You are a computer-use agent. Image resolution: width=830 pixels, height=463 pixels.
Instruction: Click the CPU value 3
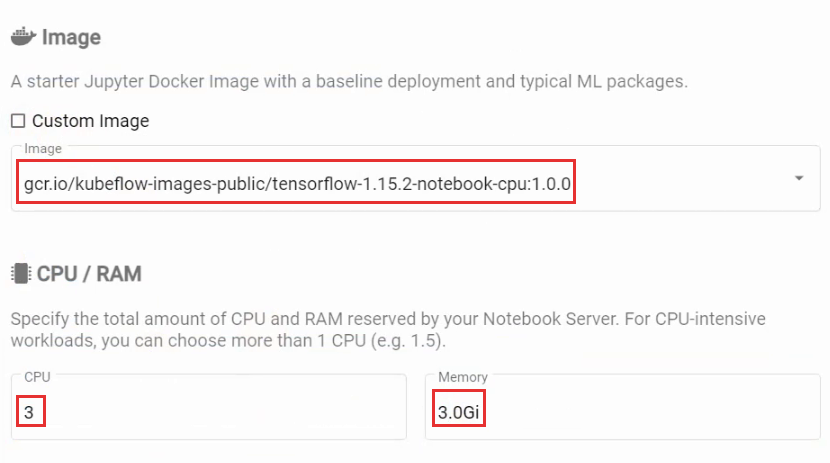[x=29, y=412]
